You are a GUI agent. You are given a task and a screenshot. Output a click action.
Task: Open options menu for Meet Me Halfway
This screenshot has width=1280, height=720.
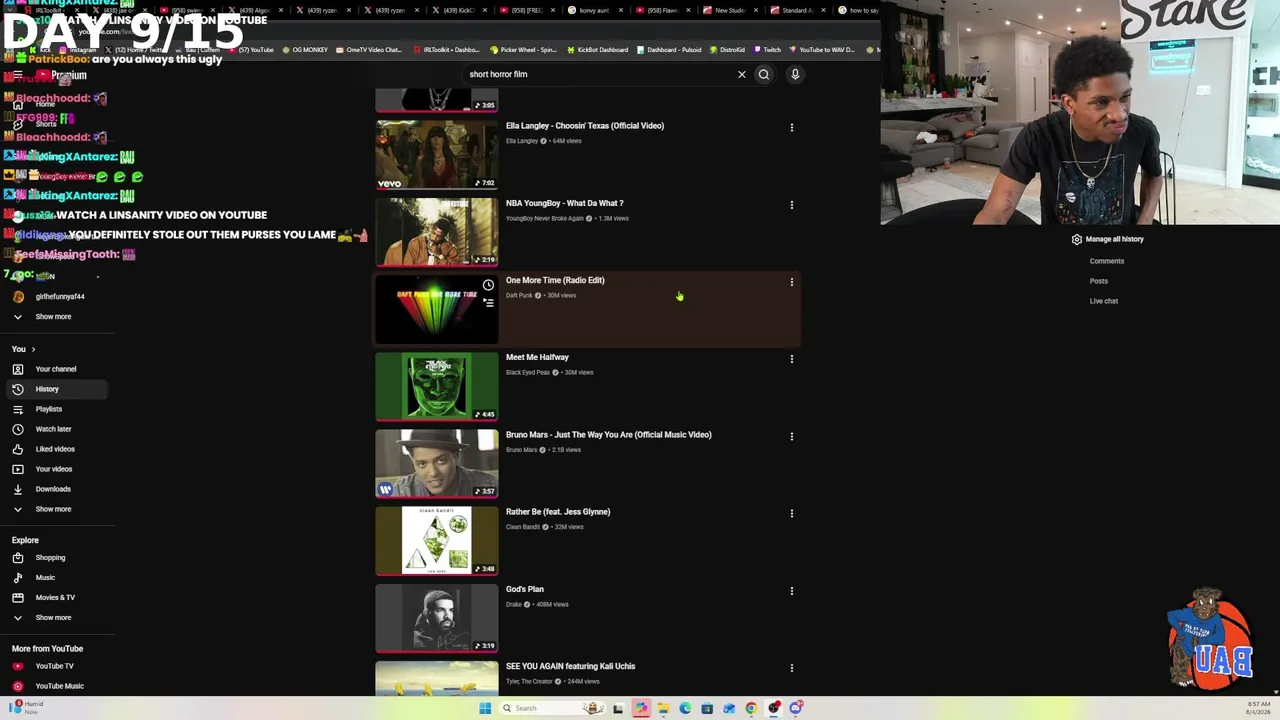pyautogui.click(x=792, y=359)
